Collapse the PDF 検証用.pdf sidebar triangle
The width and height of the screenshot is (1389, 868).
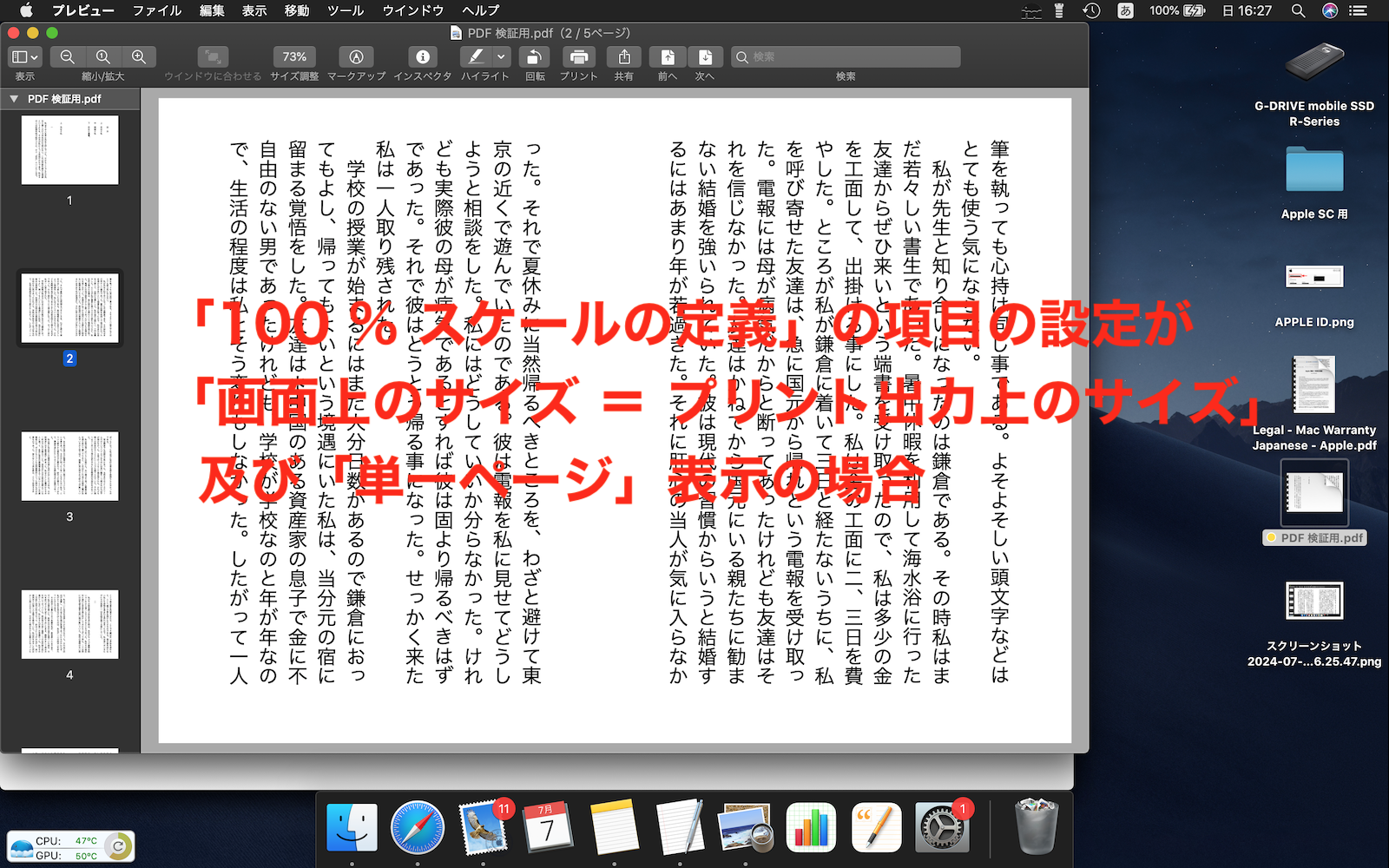(14, 99)
